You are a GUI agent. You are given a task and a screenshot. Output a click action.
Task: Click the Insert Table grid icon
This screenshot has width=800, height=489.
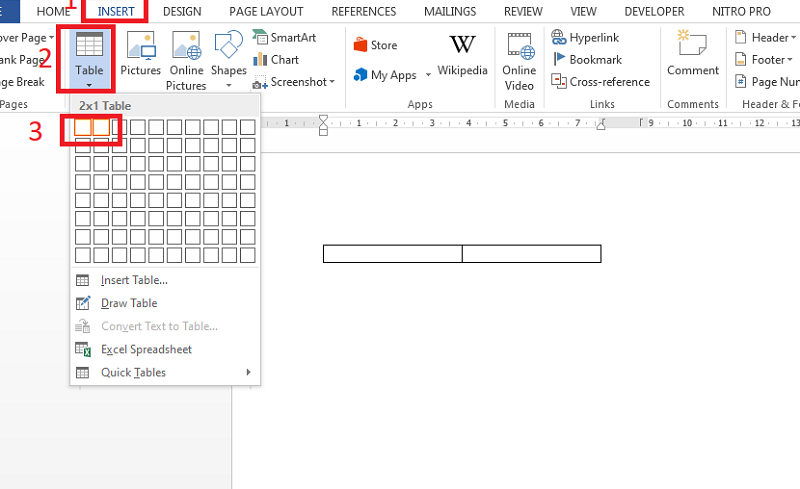(x=82, y=280)
